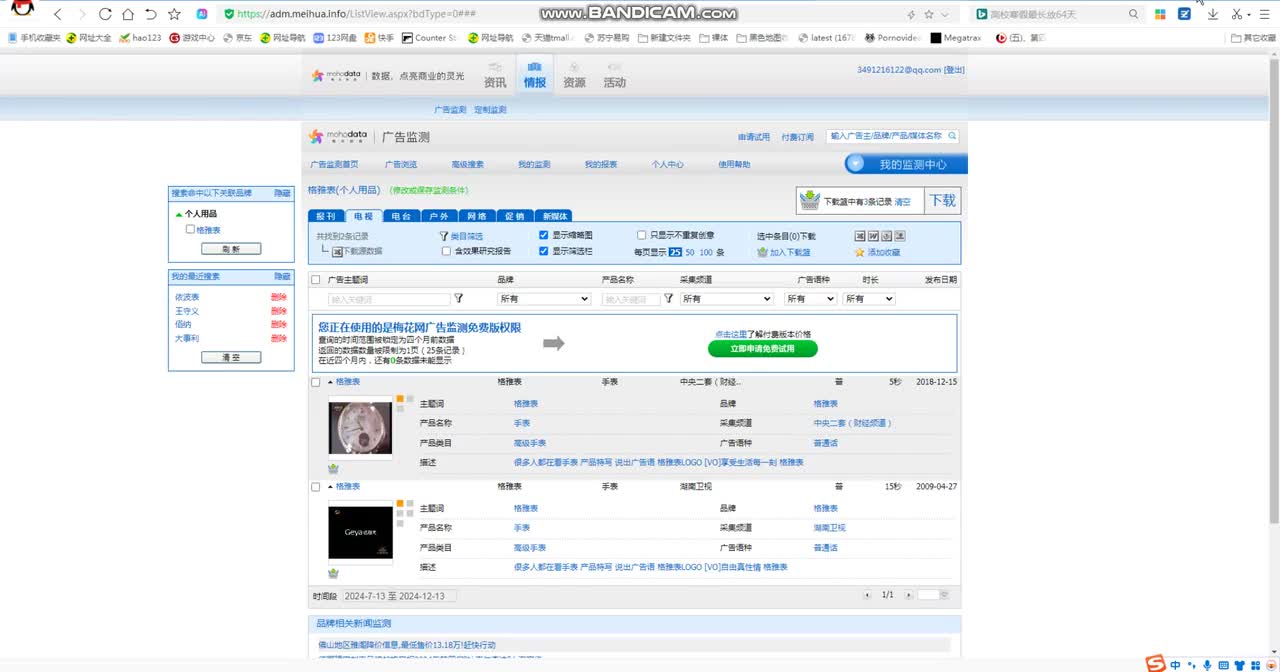Go to the previous results page arrow
The image size is (1280, 672).
tap(868, 595)
